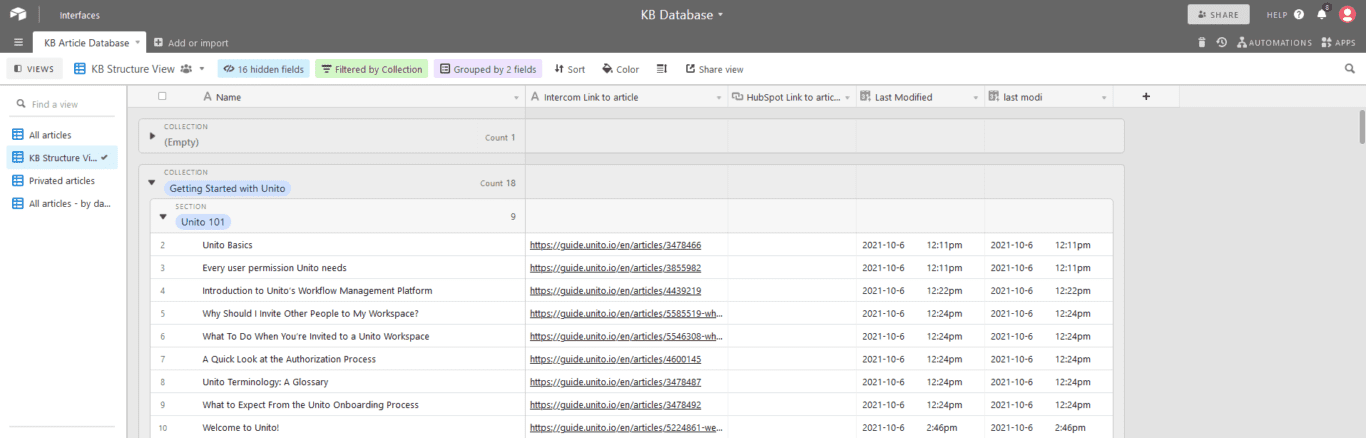This screenshot has width=1366, height=438.
Task: Open link guide.unito.io articles/3478492
Action: tap(615, 405)
